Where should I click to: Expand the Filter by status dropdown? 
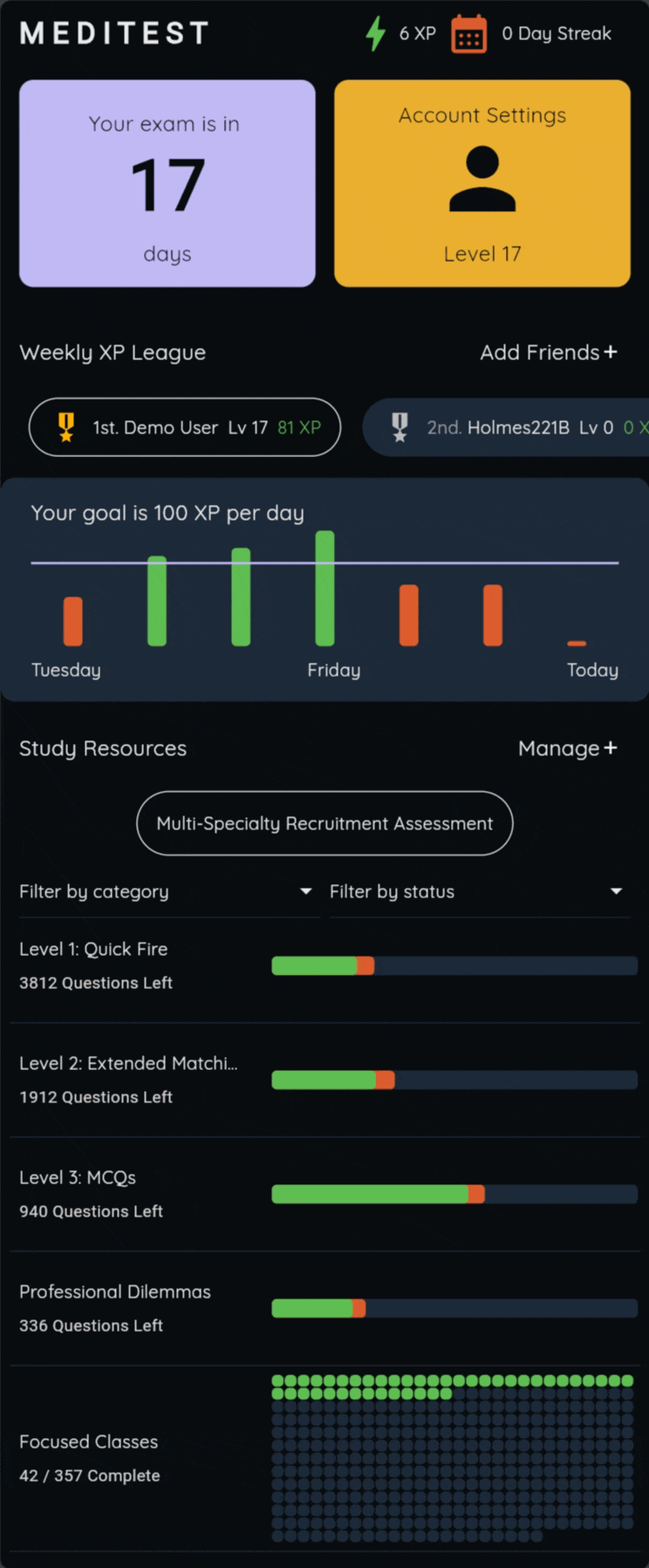pyautogui.click(x=476, y=891)
